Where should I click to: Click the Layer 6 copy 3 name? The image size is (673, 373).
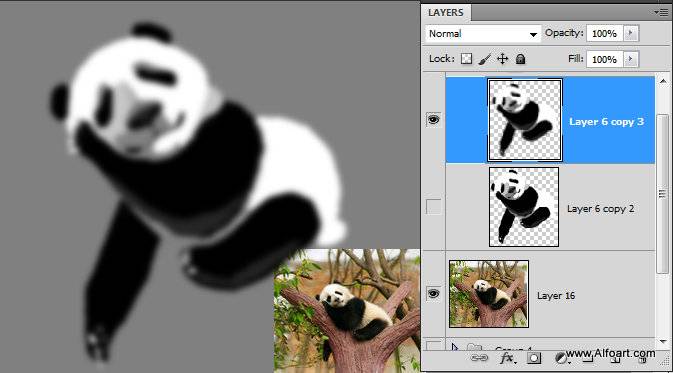click(x=606, y=122)
